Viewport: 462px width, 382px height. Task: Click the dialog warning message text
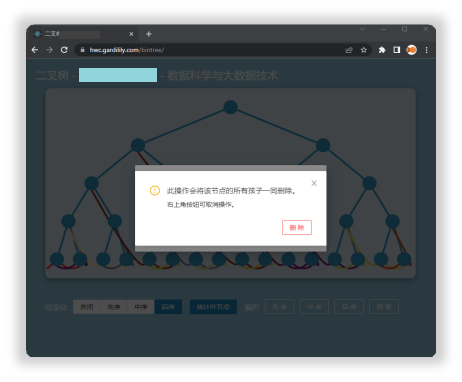coord(232,191)
